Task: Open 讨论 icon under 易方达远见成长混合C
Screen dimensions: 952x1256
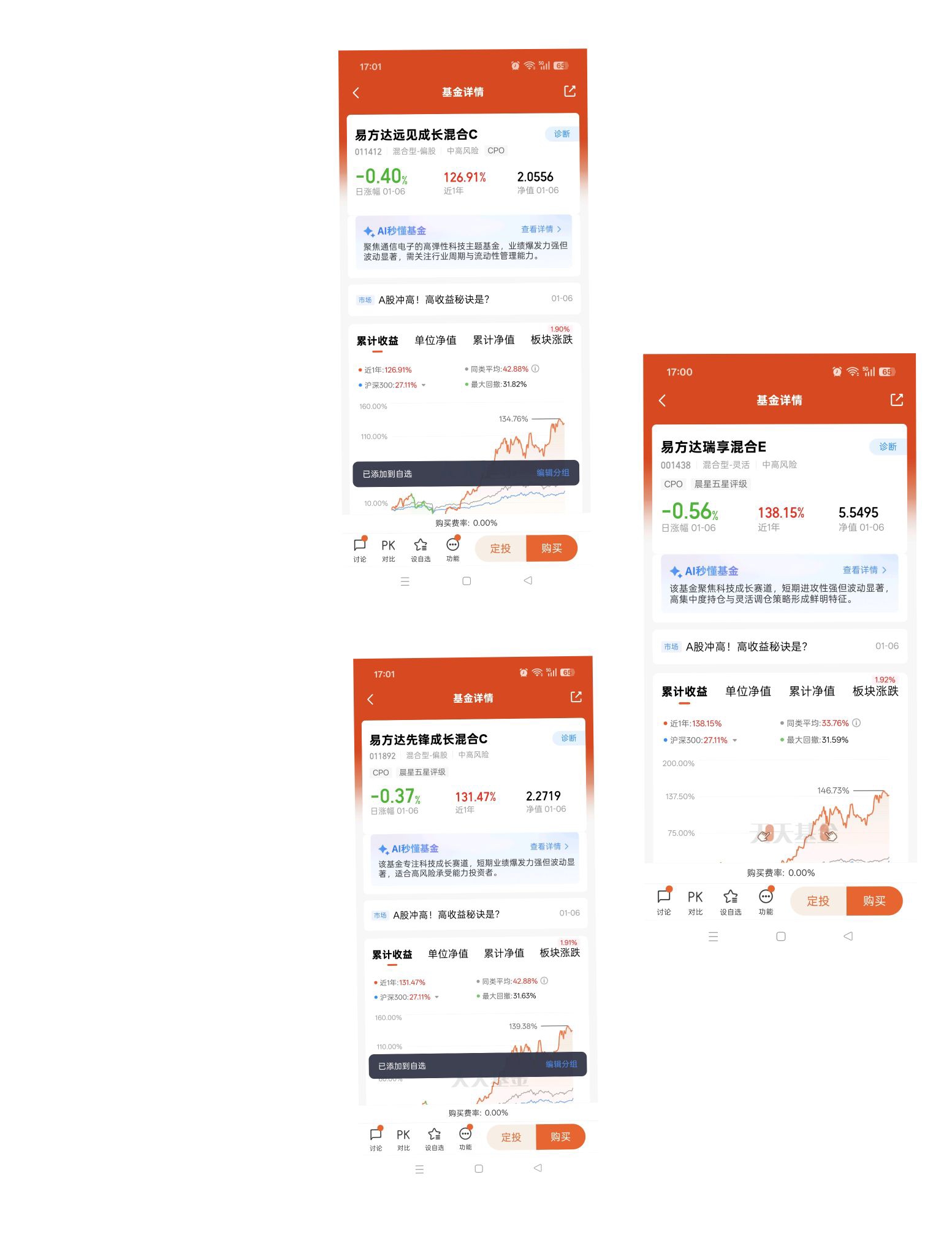Action: pyautogui.click(x=360, y=549)
